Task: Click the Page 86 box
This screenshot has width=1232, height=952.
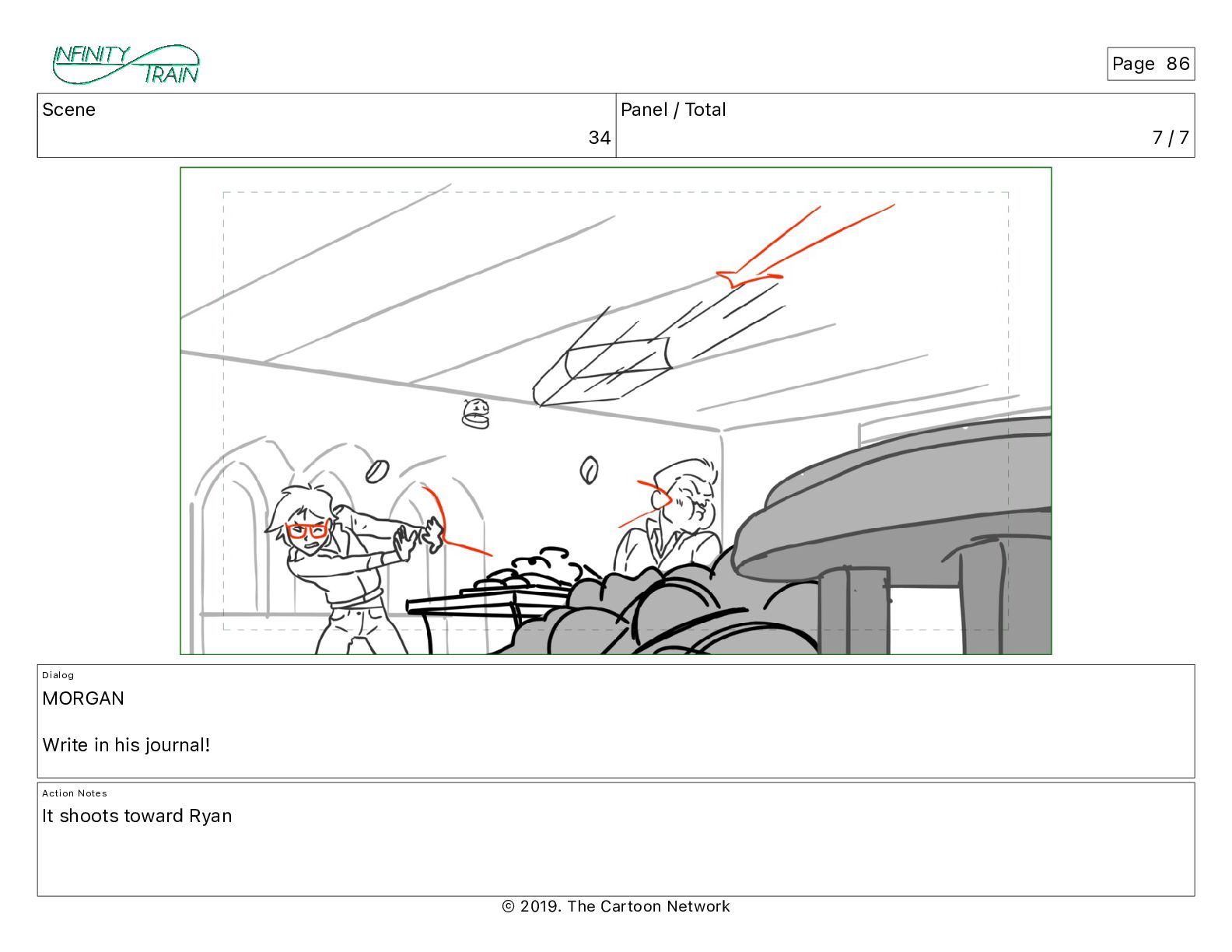Action: coord(1150,64)
